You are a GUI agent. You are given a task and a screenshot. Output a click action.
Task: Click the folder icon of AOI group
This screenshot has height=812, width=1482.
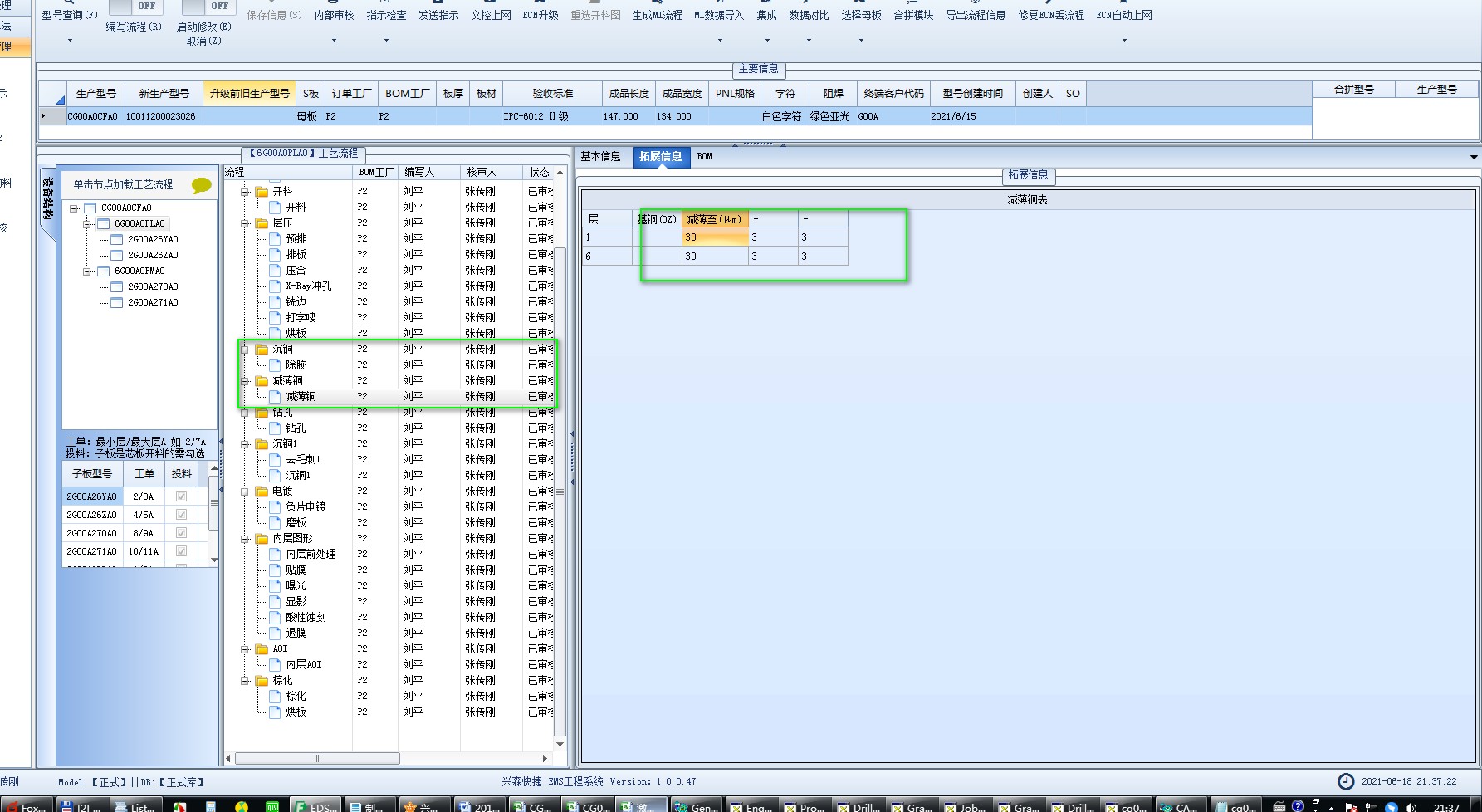point(262,648)
